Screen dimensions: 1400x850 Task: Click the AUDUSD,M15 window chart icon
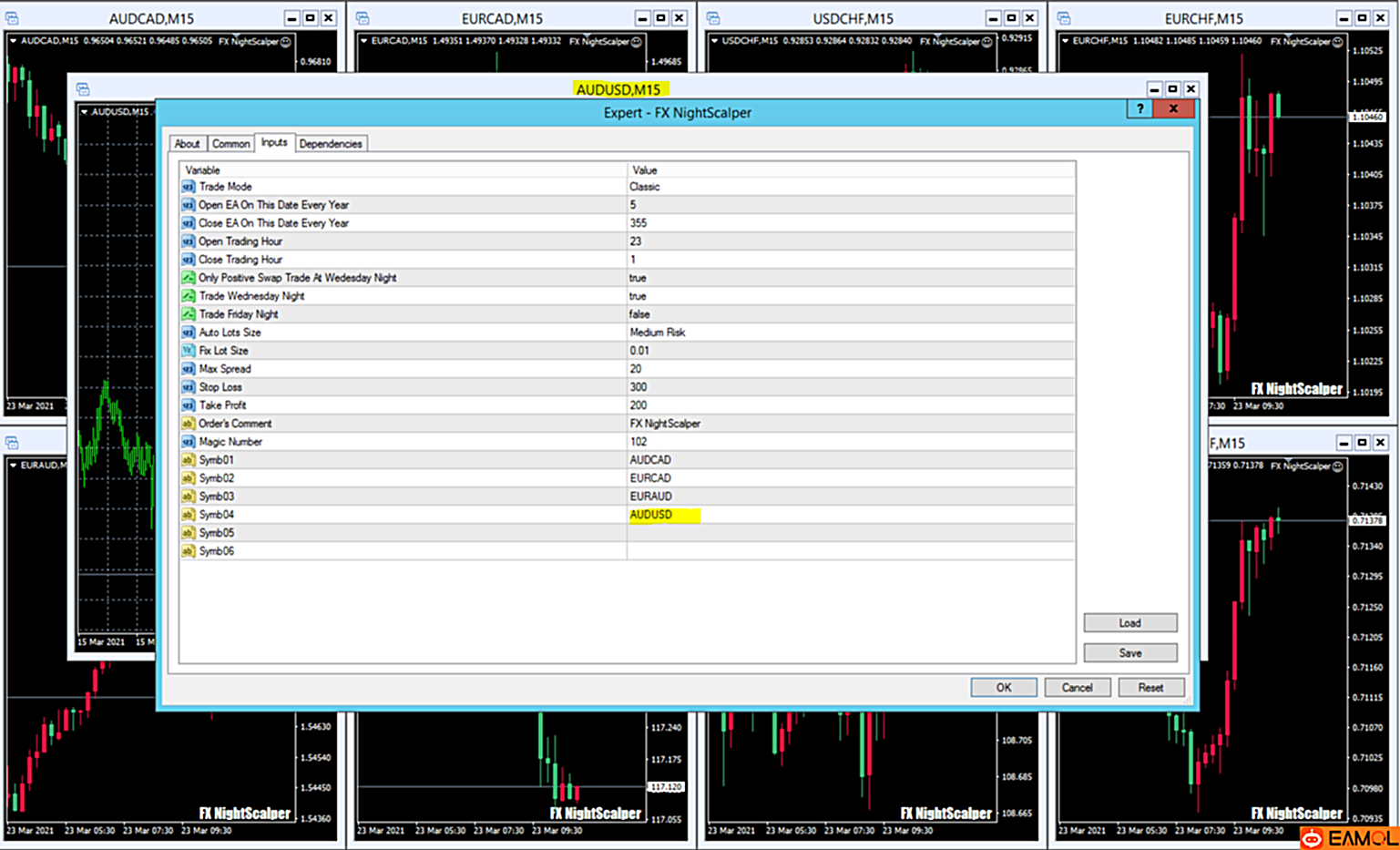[x=83, y=89]
